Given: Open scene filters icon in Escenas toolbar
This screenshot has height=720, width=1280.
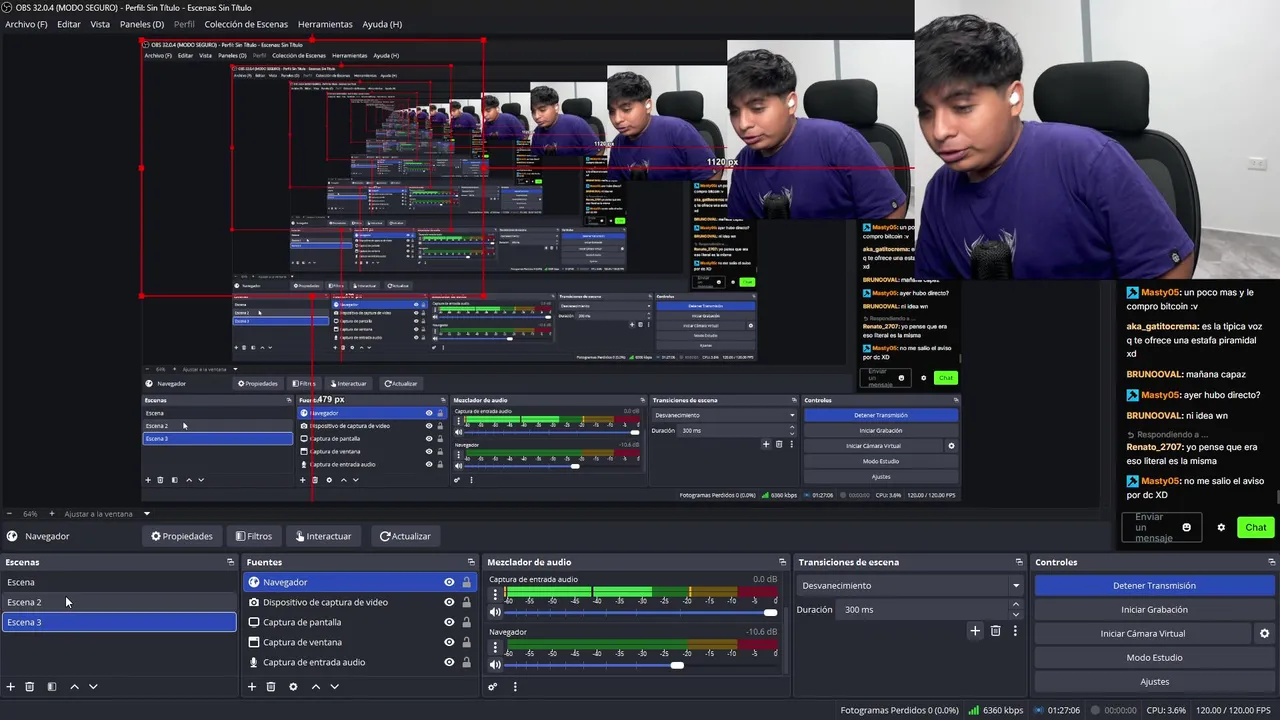Looking at the screenshot, I should [x=52, y=687].
